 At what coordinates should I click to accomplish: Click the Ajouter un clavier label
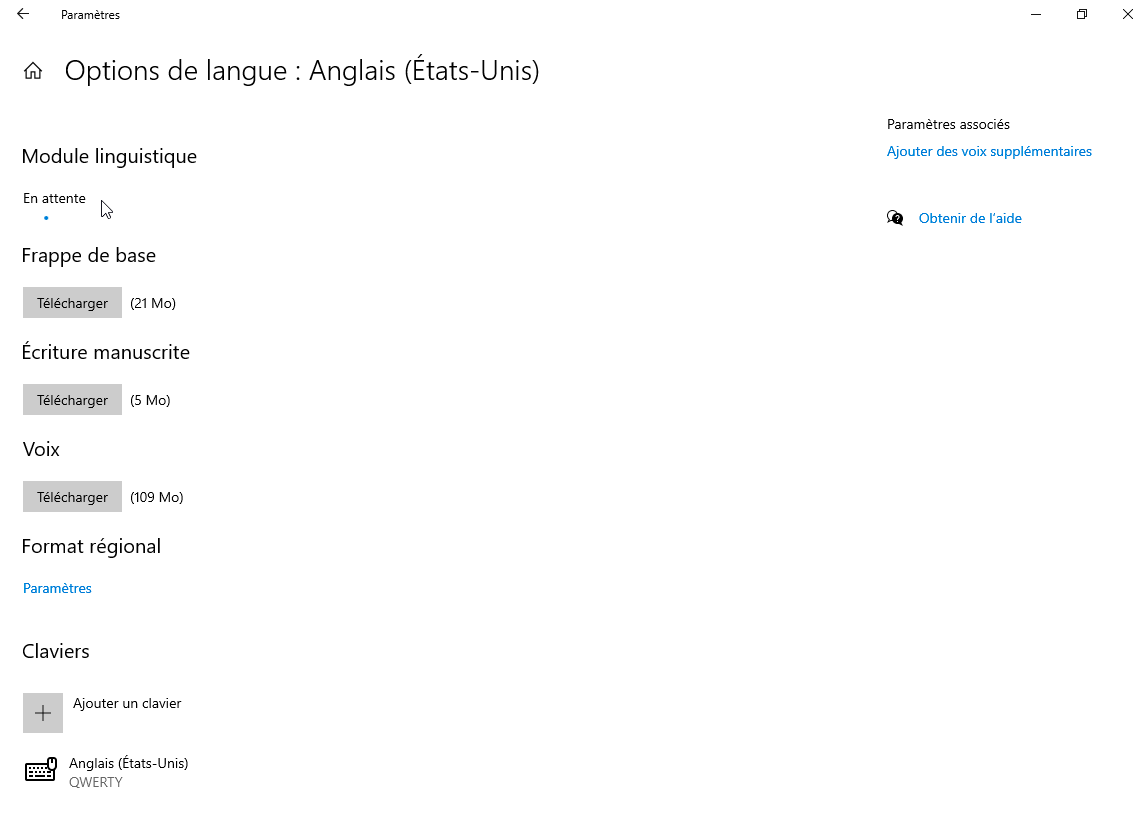pos(127,703)
